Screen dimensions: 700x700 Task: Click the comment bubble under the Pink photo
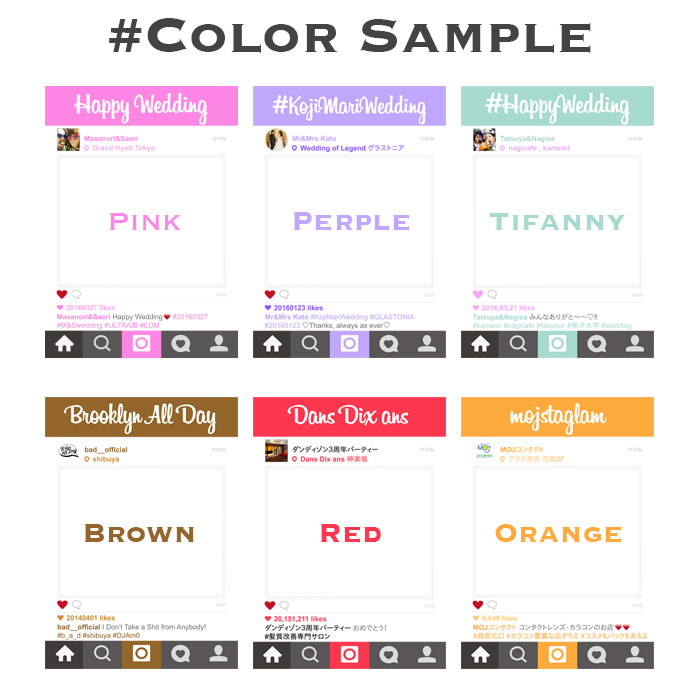(x=76, y=294)
